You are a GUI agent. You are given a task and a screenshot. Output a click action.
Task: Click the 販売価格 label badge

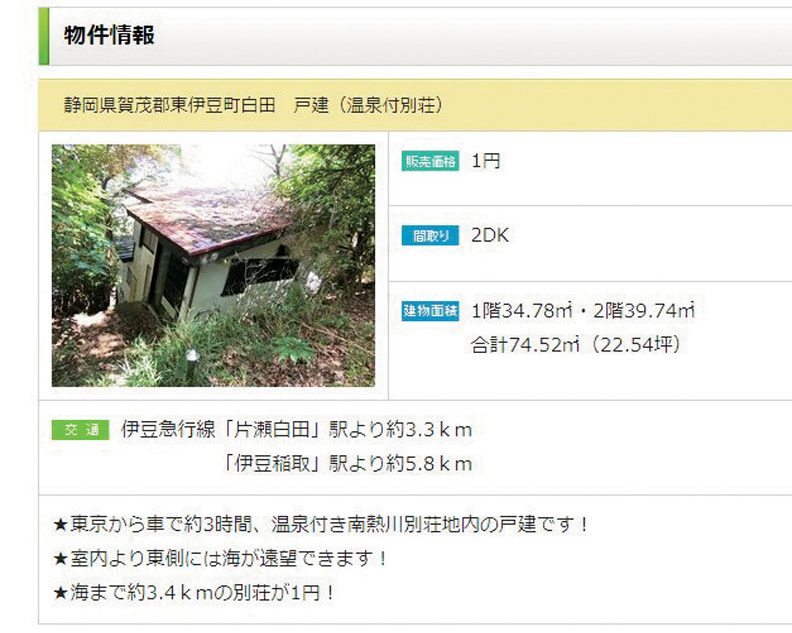430,161
